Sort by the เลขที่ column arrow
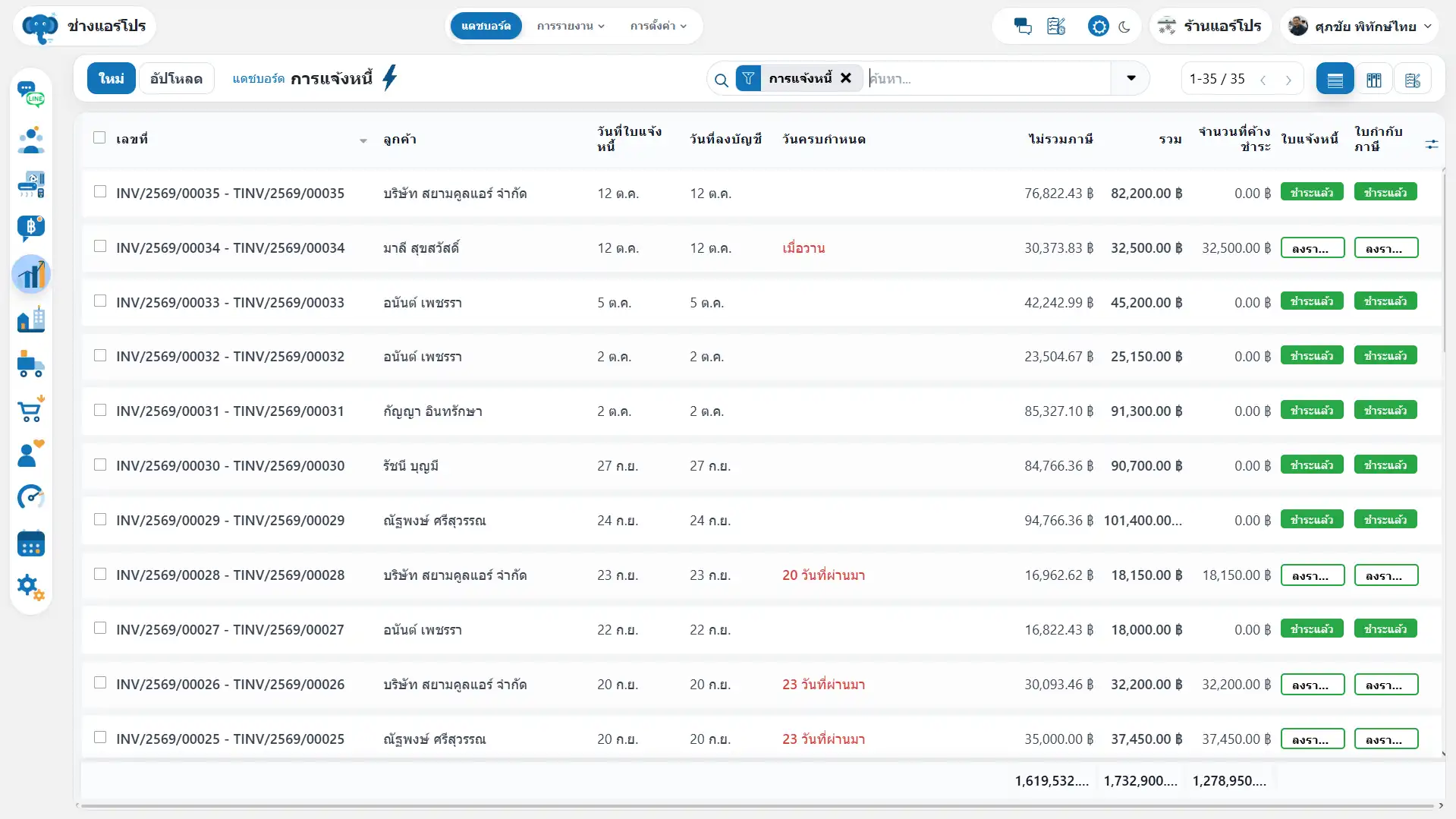Screen dimensions: 1456x819 click(x=363, y=141)
